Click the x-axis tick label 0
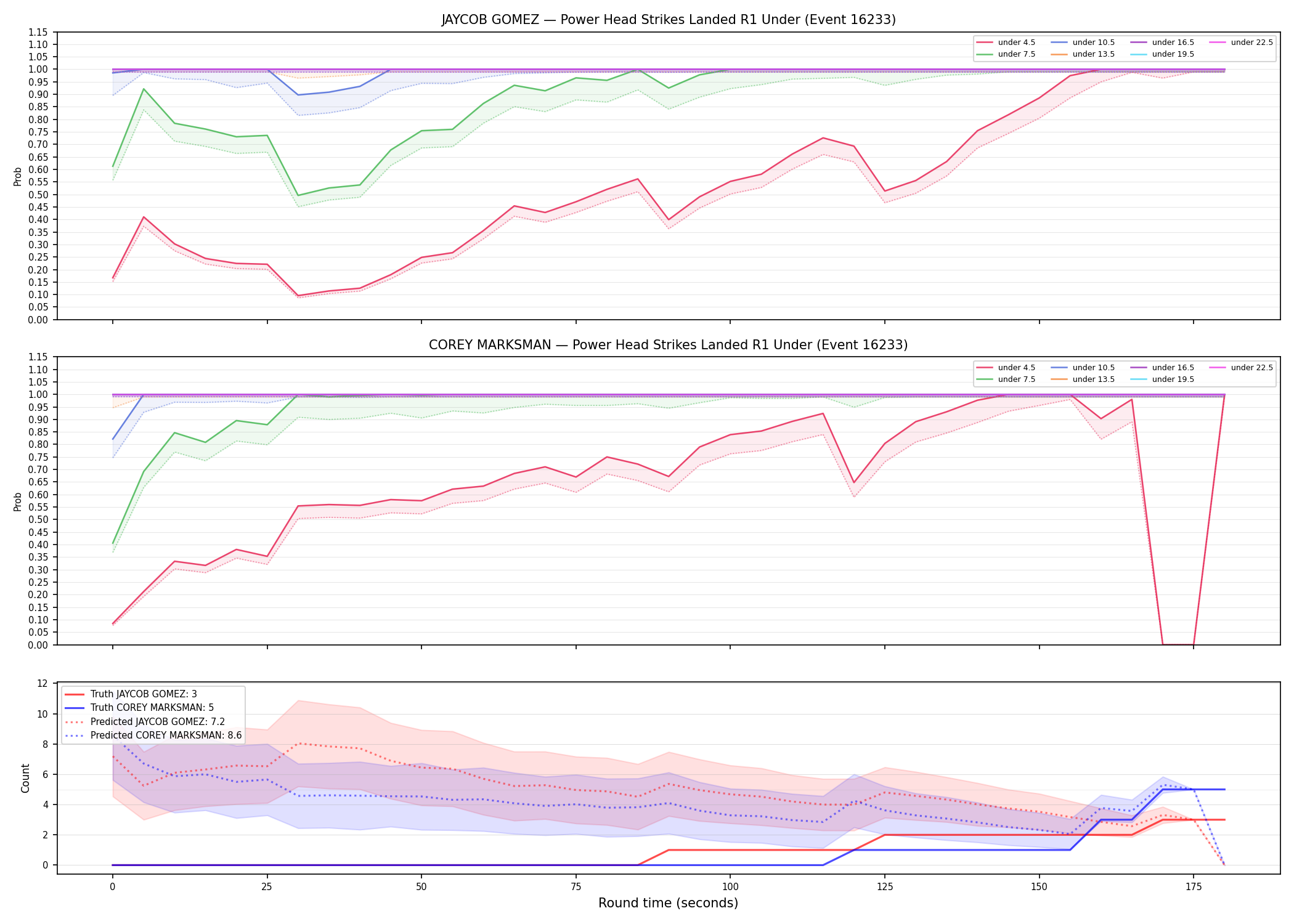Screen dimensions: 1294x924 [x=112, y=886]
